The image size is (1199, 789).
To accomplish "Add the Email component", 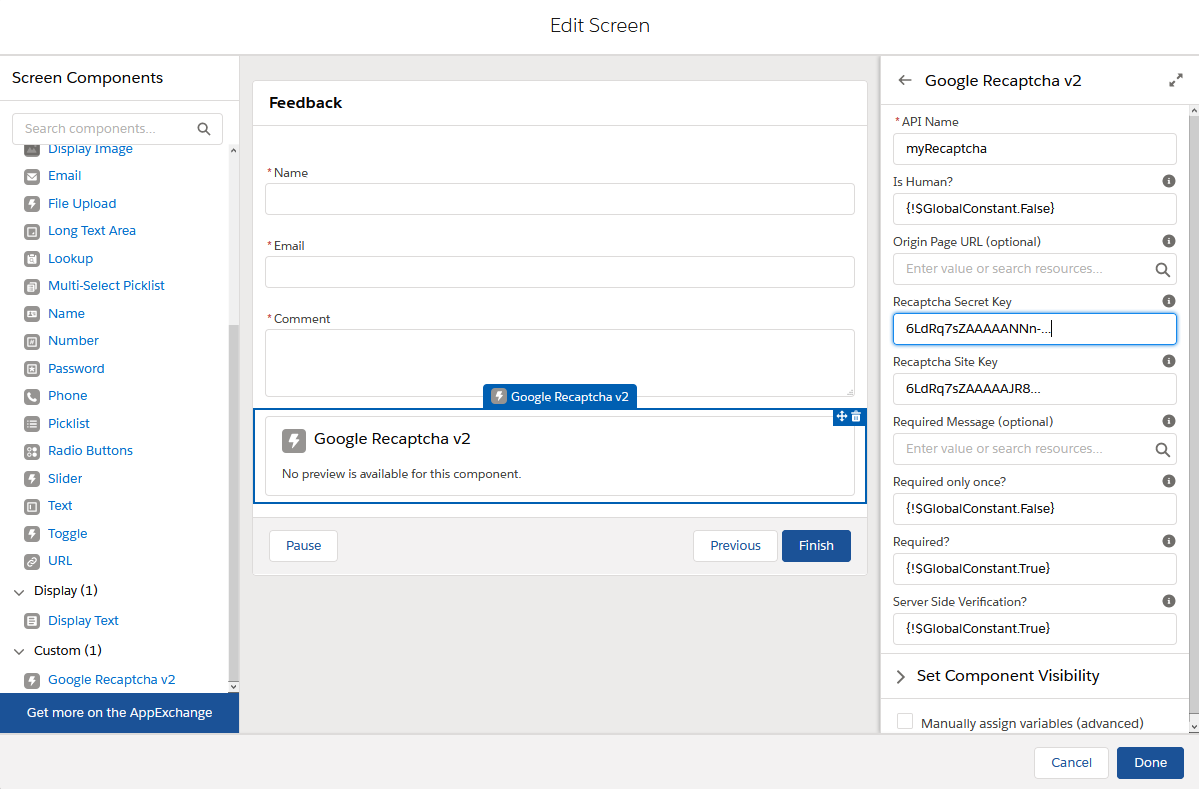I will click(x=64, y=176).
